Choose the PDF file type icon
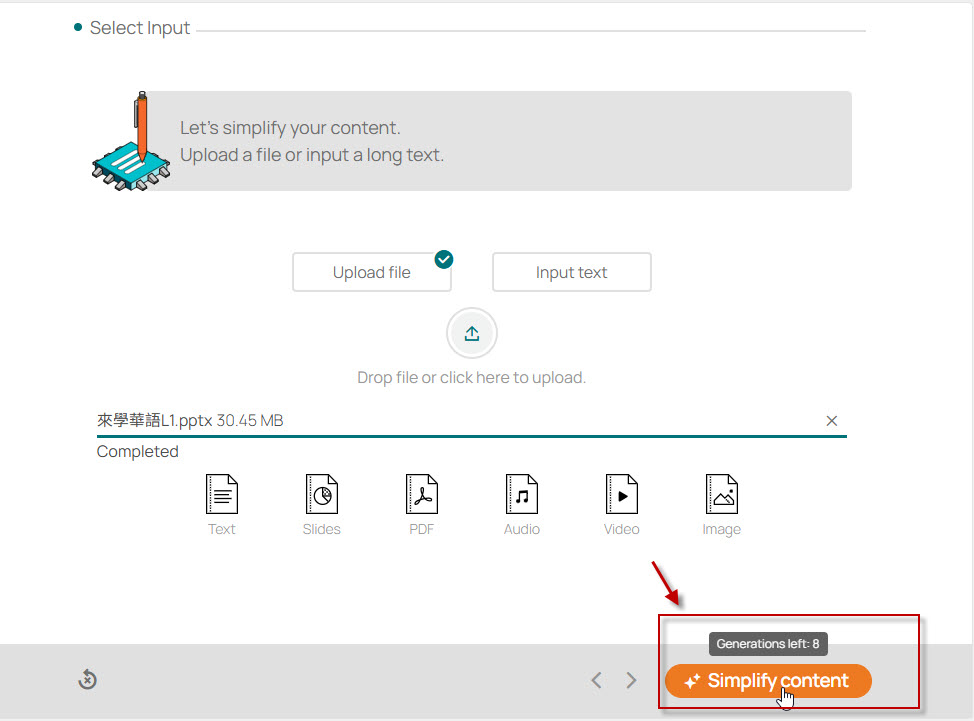Screen dimensions: 974x721 click(x=421, y=495)
